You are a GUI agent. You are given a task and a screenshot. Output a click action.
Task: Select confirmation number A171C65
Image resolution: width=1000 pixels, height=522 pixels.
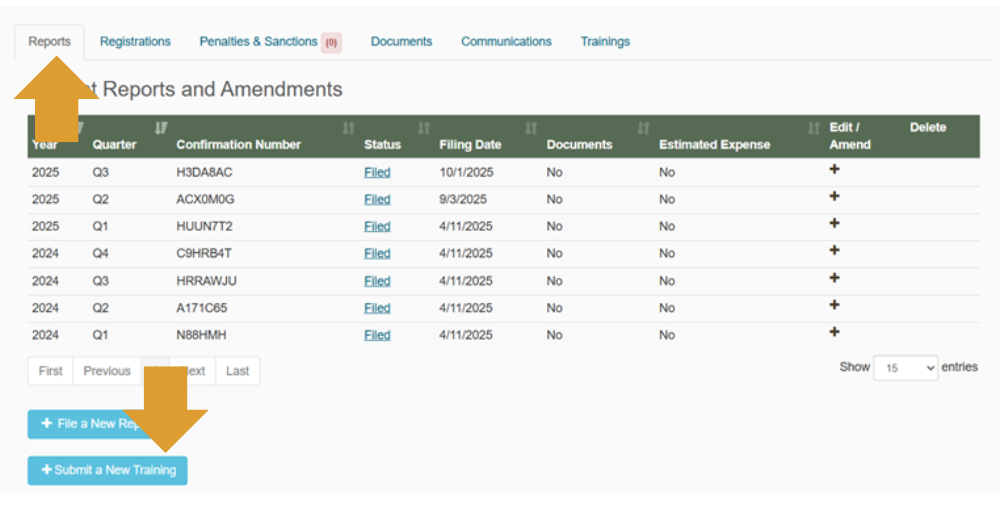click(x=202, y=308)
